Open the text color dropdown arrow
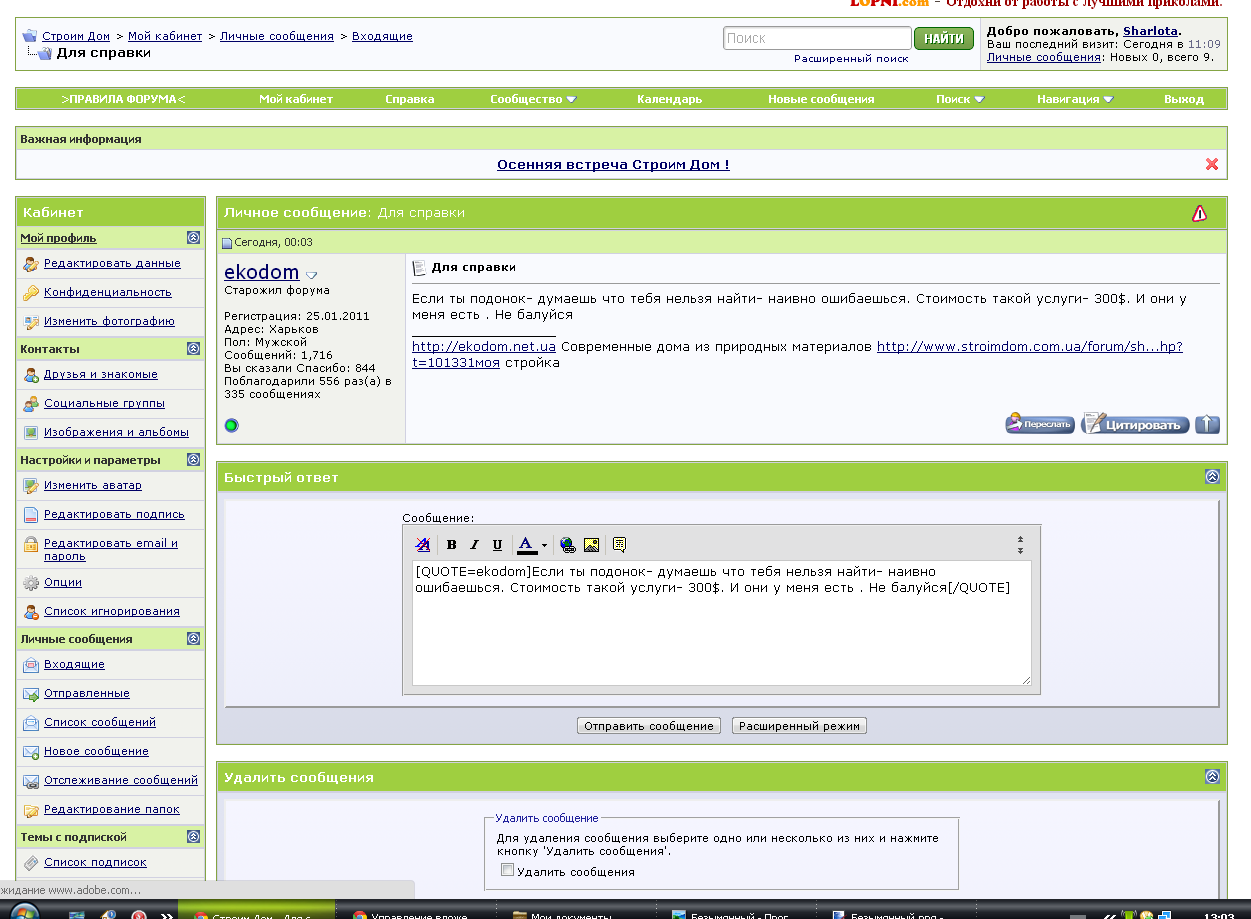This screenshot has height=919, width=1251. [544, 546]
